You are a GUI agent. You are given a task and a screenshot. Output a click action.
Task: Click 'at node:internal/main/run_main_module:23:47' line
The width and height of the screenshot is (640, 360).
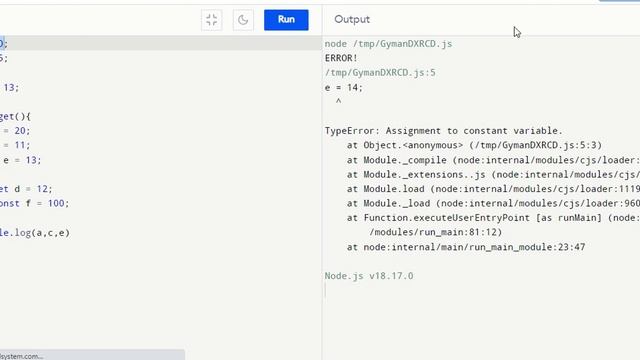pos(466,247)
